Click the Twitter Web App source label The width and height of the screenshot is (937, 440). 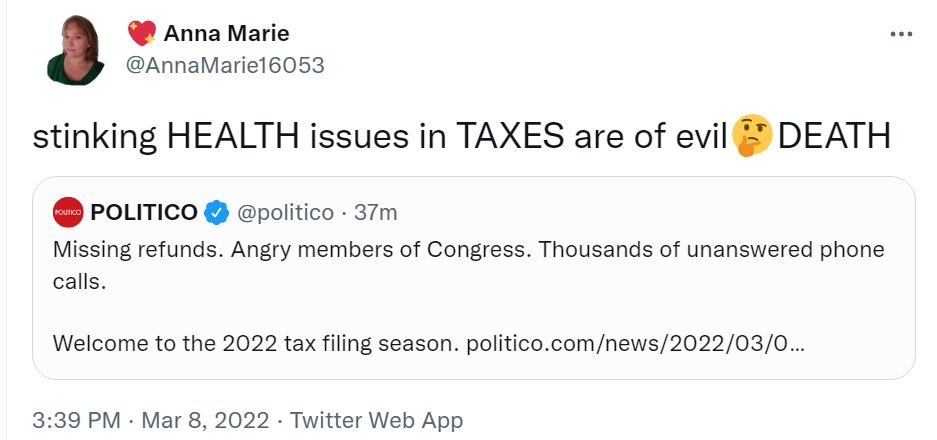coord(376,420)
